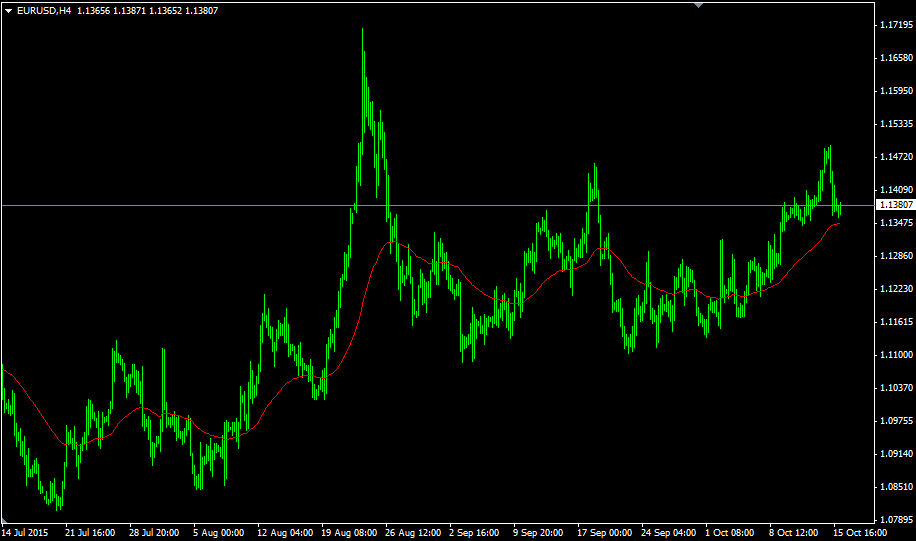Click the 1.15335 price axis label

pos(896,123)
